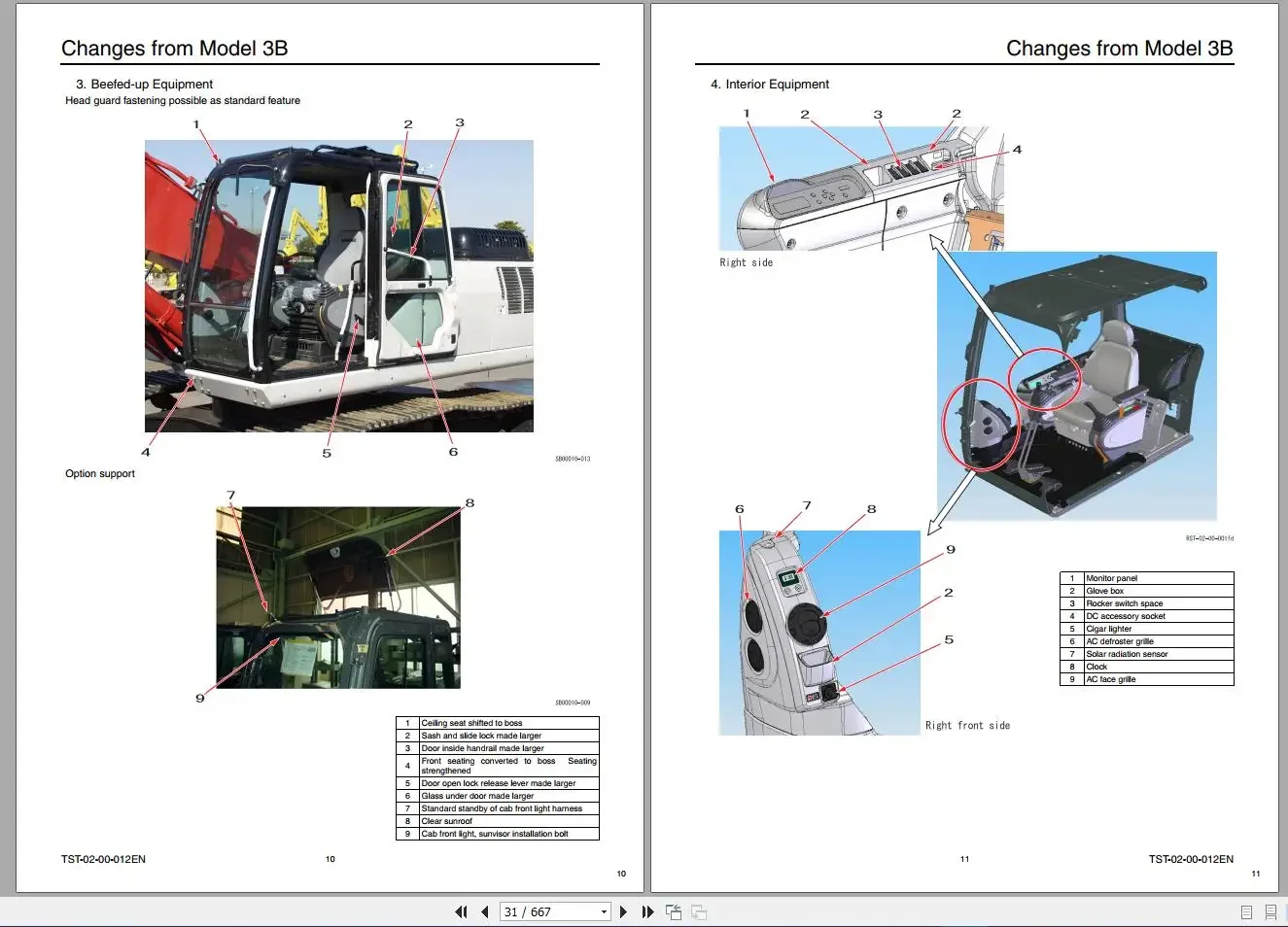Jump to the last page
The height and width of the screenshot is (927, 1288).
(647, 911)
